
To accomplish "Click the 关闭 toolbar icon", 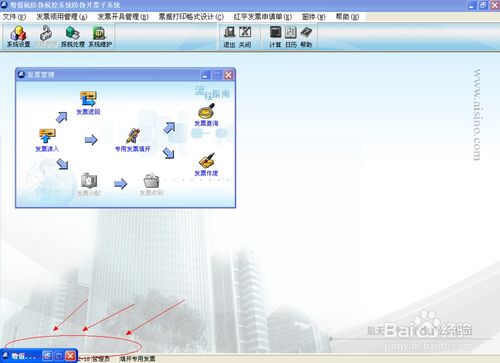I will 245,37.
